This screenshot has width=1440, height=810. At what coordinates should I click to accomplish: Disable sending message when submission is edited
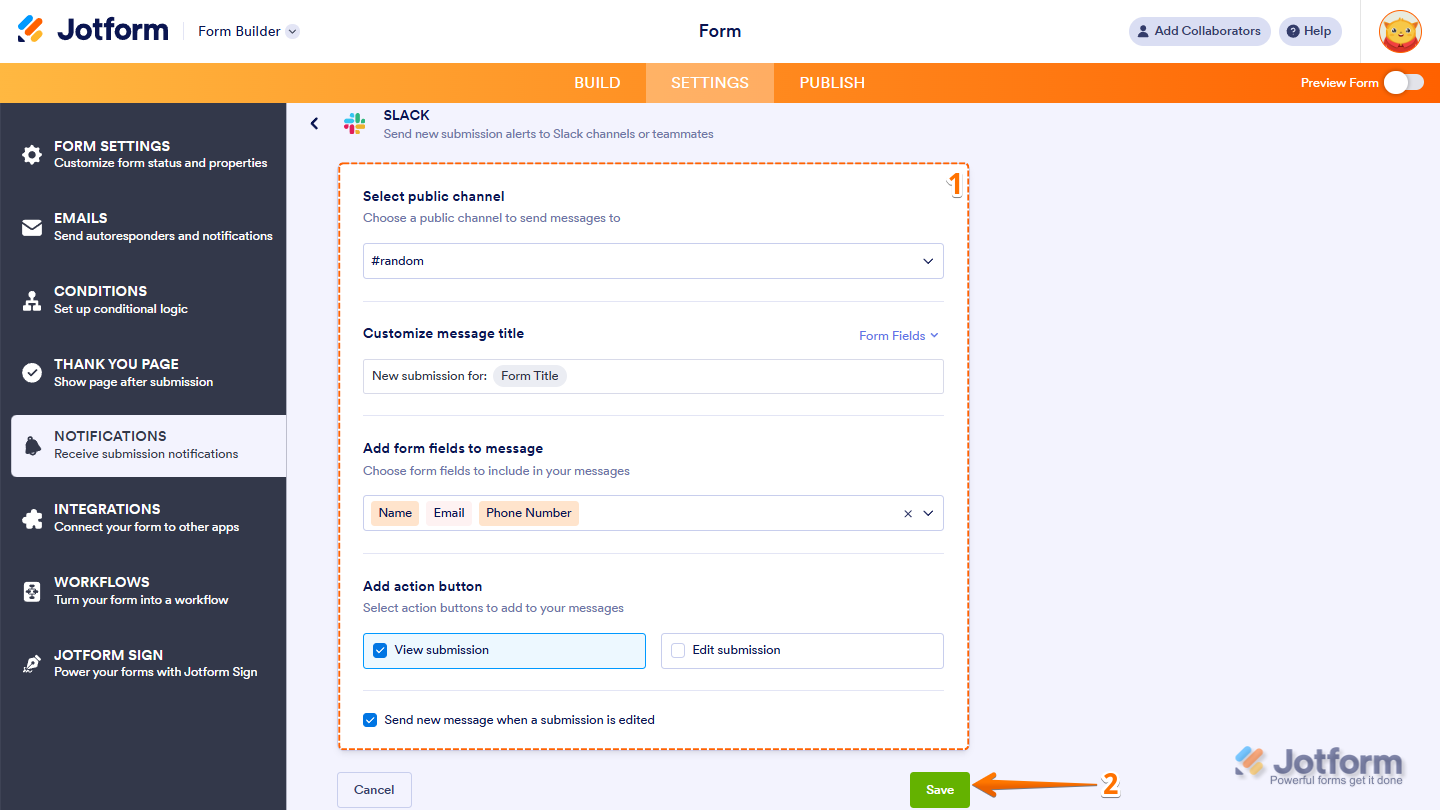pyautogui.click(x=370, y=719)
